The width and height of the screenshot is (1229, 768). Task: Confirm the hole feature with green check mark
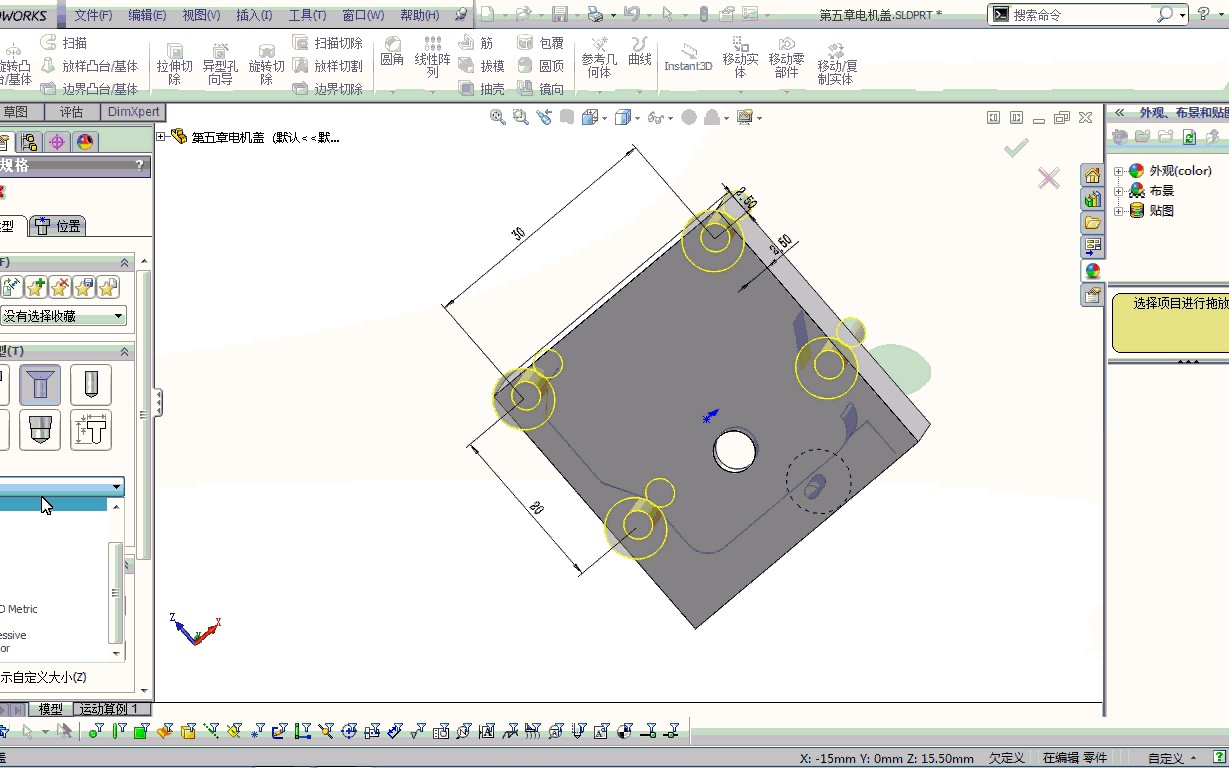1014,147
